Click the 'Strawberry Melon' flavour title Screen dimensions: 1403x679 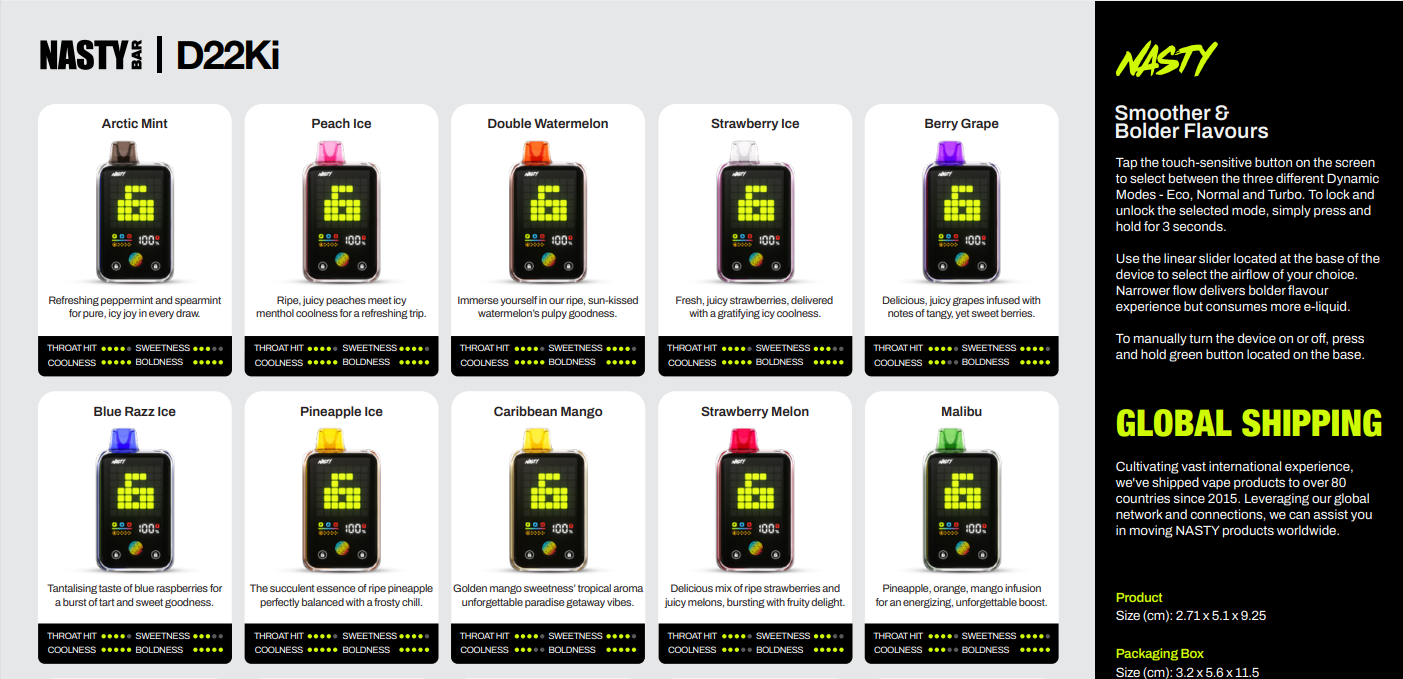tap(755, 412)
